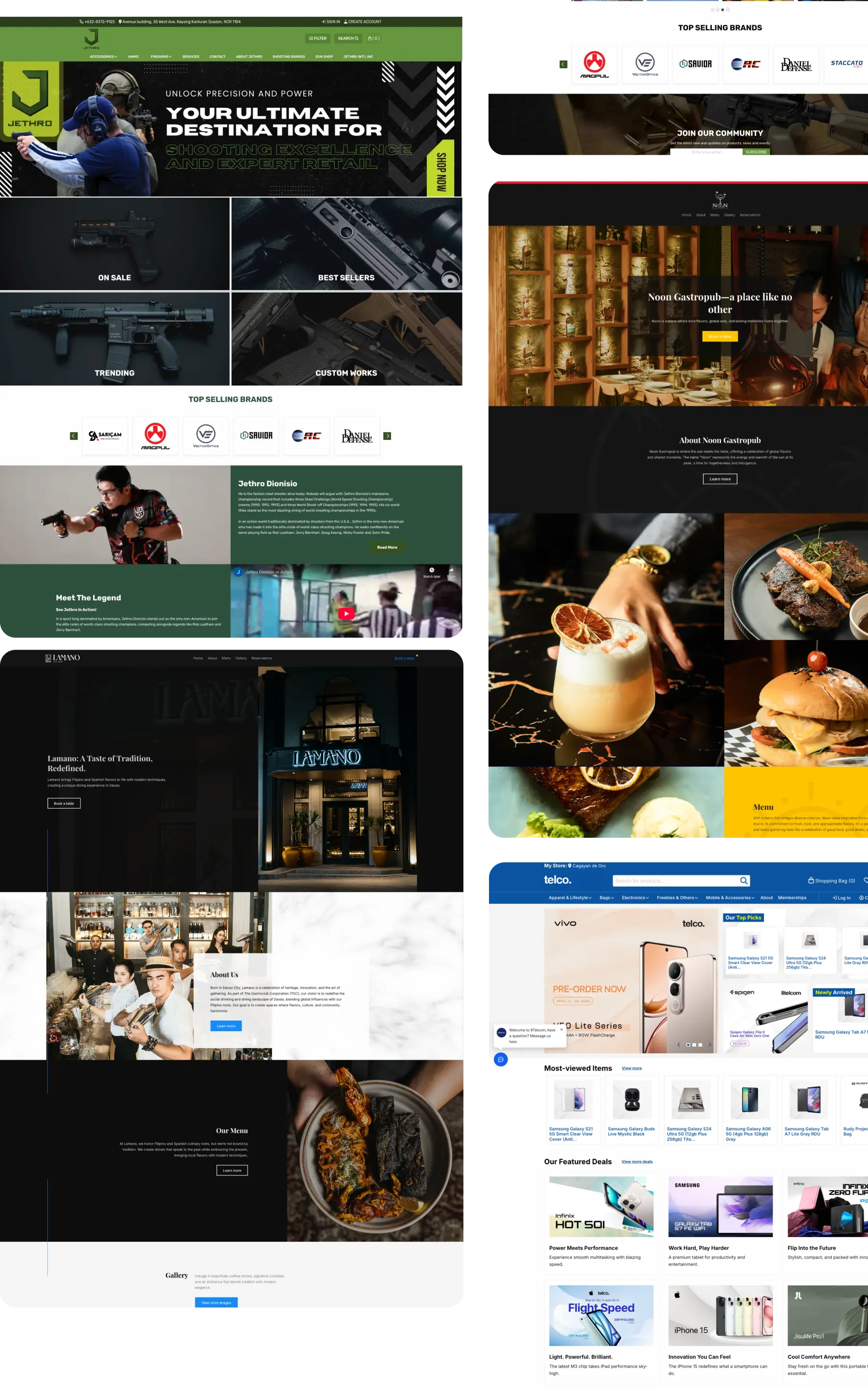
Task: Click the SEARCH magnifier button on Jethro site
Action: 348,39
